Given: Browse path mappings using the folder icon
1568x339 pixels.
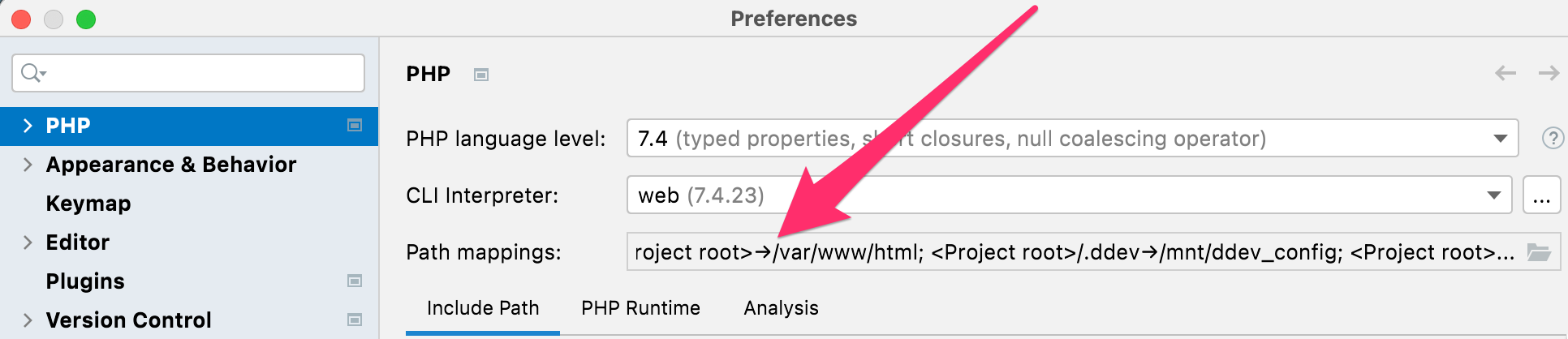Looking at the screenshot, I should click(1538, 252).
